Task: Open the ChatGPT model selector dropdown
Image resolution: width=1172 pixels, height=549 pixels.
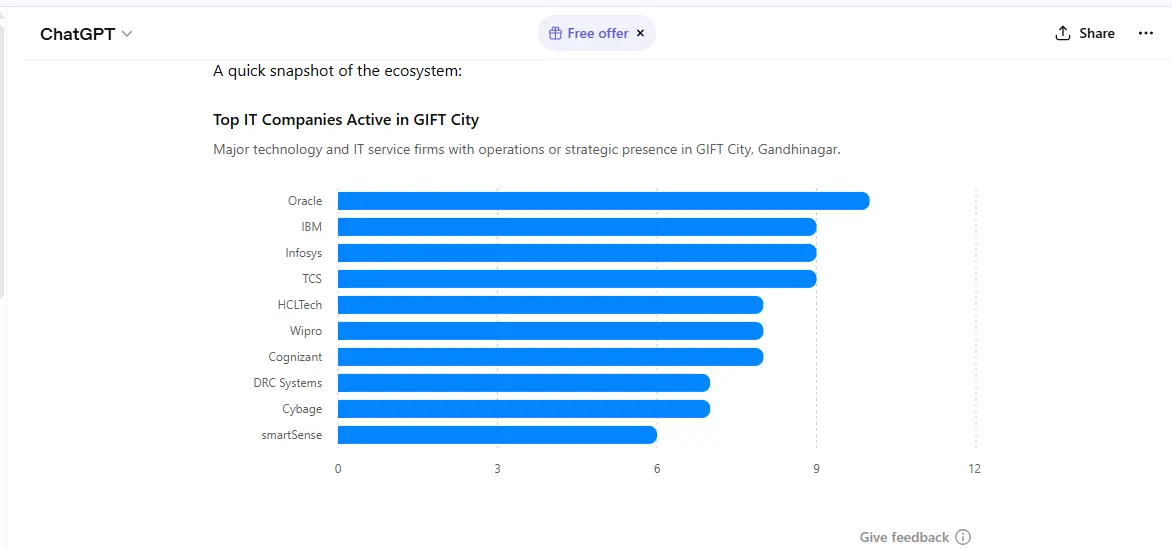Action: [x=86, y=34]
